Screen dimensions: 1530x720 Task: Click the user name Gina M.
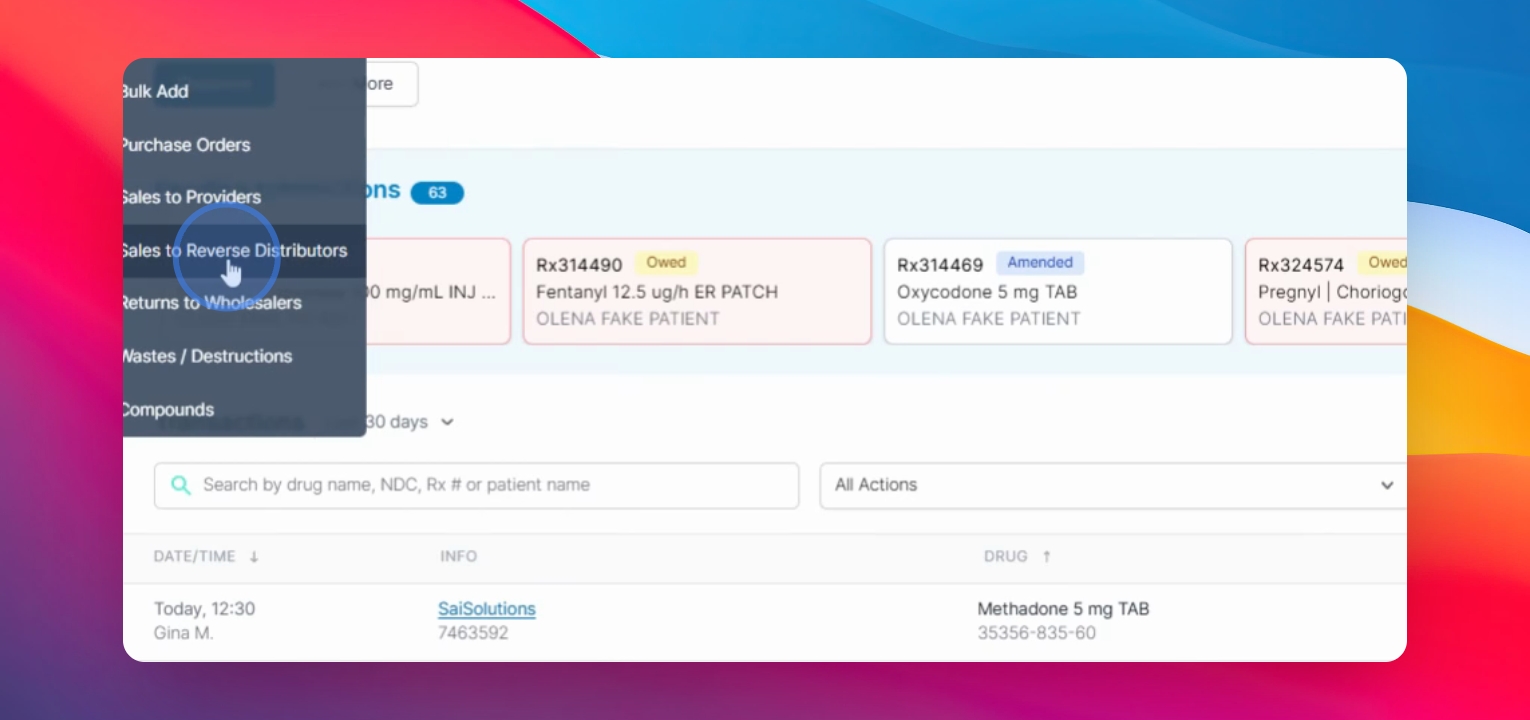[184, 633]
